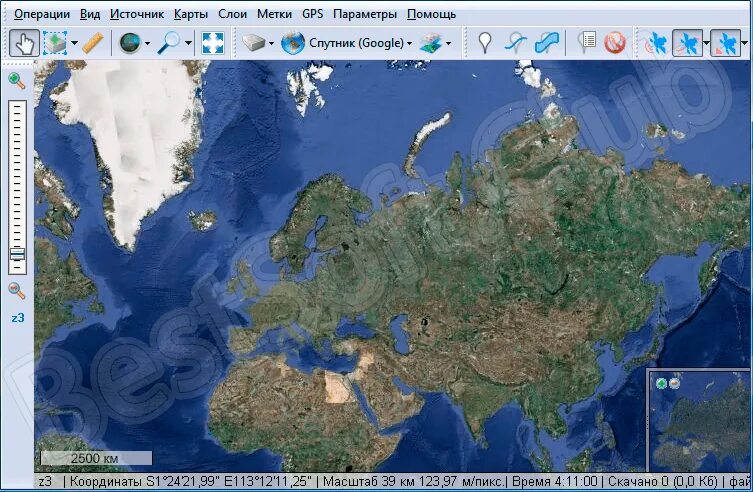Open the Карты menu
Viewport: 753px width, 492px height.
pyautogui.click(x=191, y=14)
